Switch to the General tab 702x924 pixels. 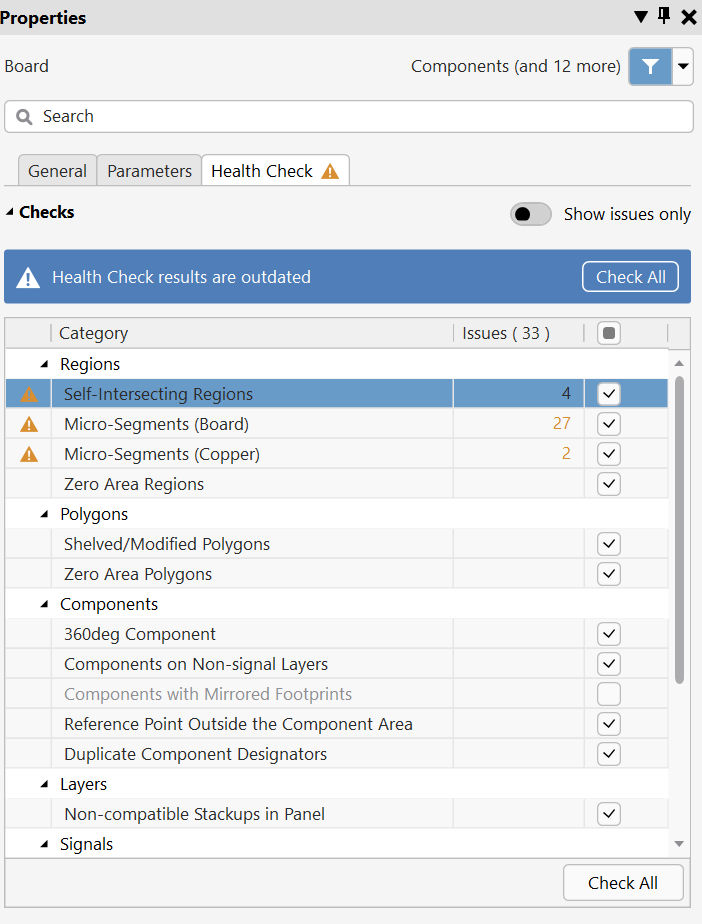click(57, 171)
